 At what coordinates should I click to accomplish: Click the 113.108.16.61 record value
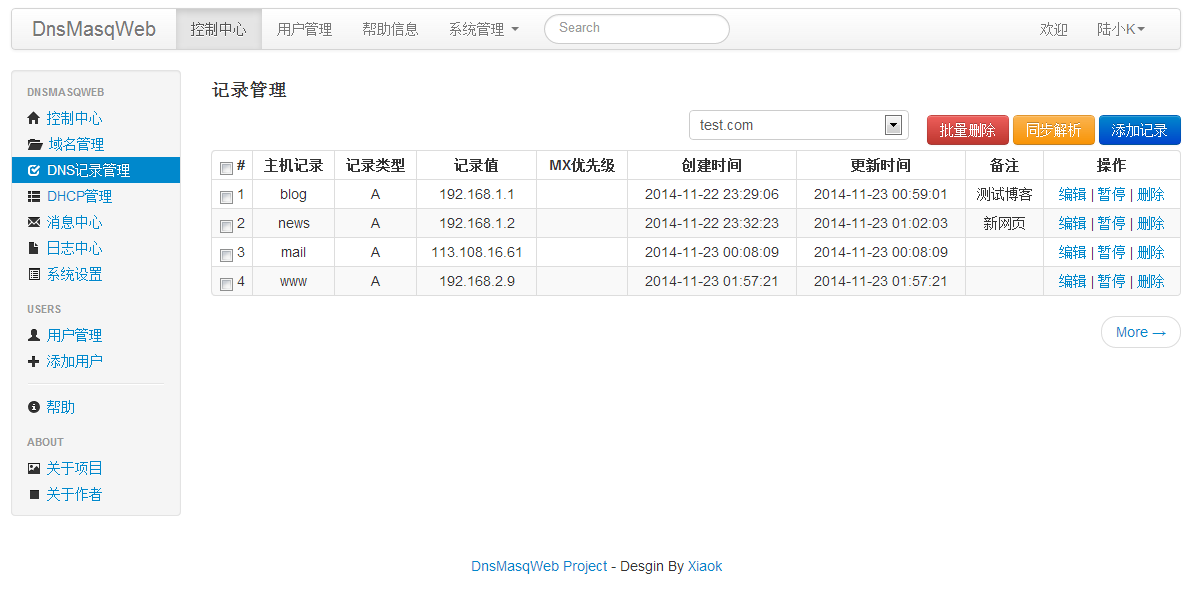click(x=476, y=252)
